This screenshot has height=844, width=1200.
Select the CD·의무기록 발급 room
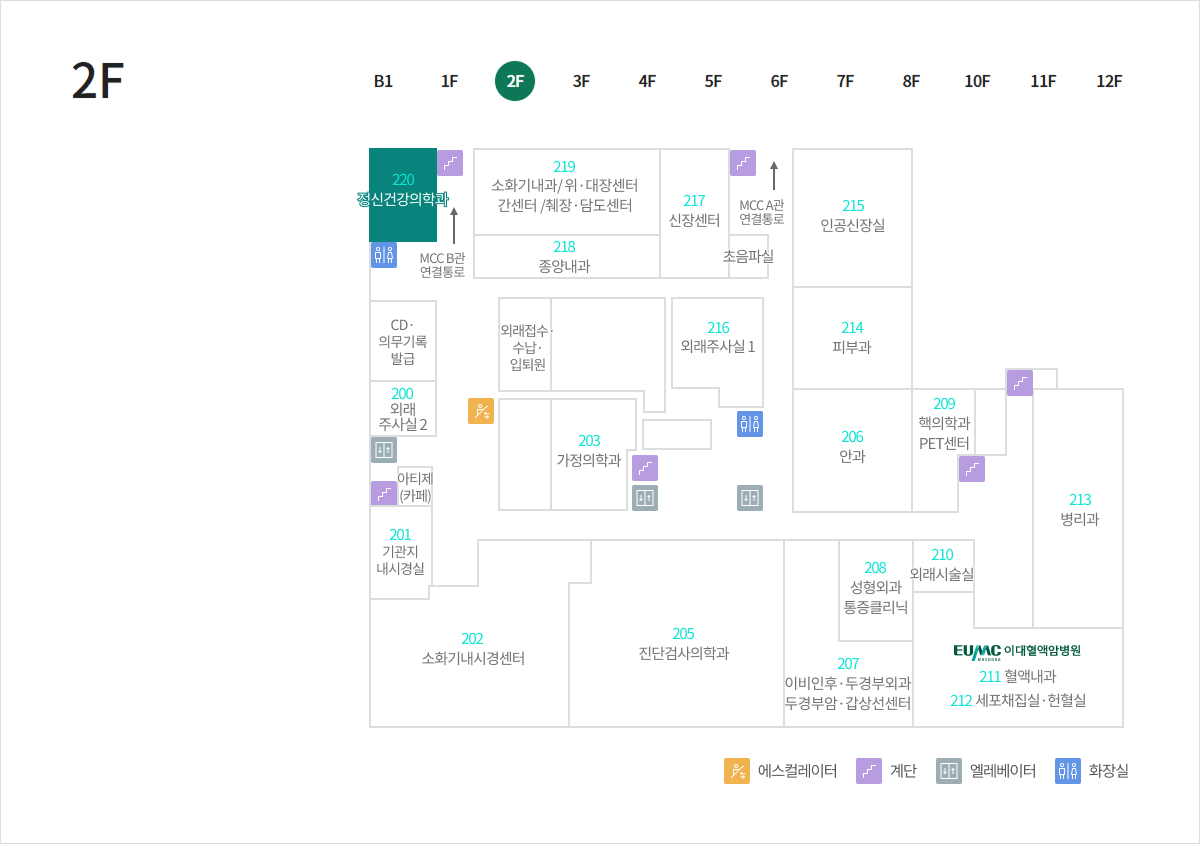[x=403, y=341]
